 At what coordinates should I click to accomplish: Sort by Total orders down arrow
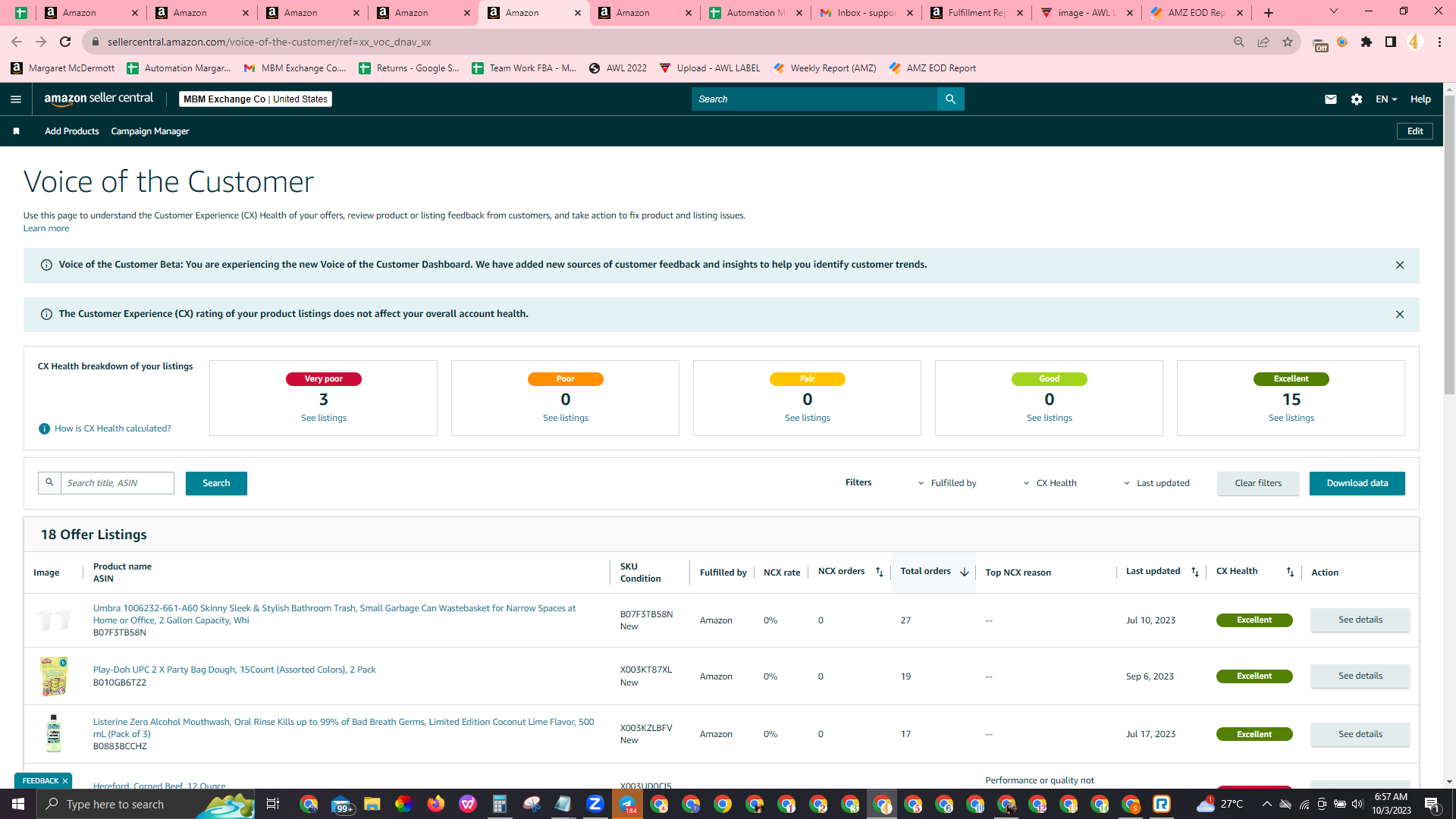click(x=964, y=572)
